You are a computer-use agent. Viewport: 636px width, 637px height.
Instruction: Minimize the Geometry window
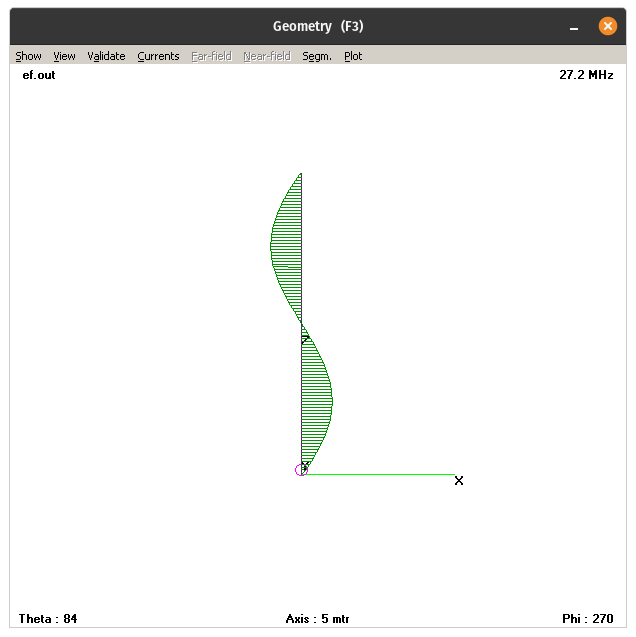click(x=574, y=27)
